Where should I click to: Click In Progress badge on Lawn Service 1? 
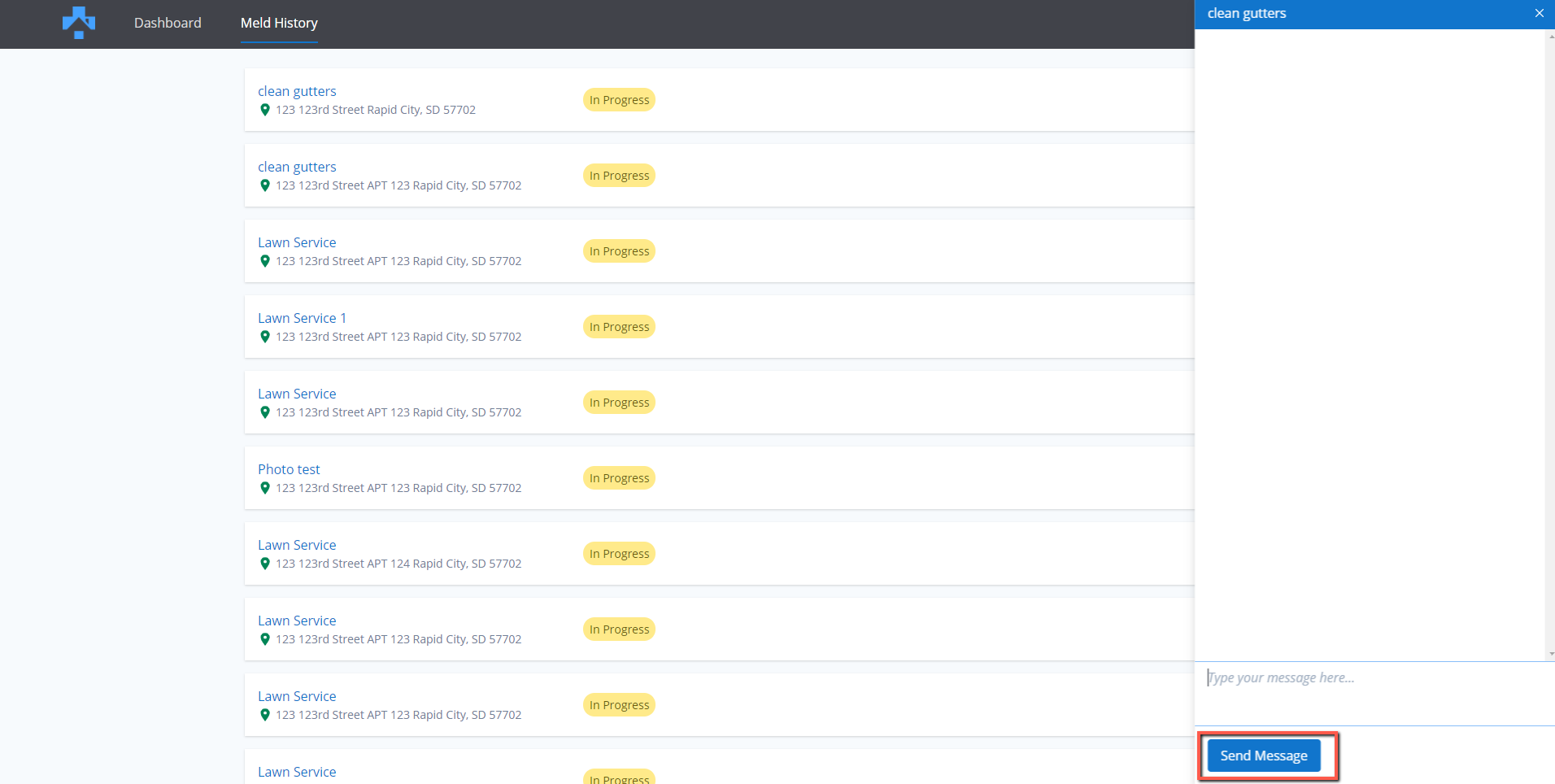(619, 327)
